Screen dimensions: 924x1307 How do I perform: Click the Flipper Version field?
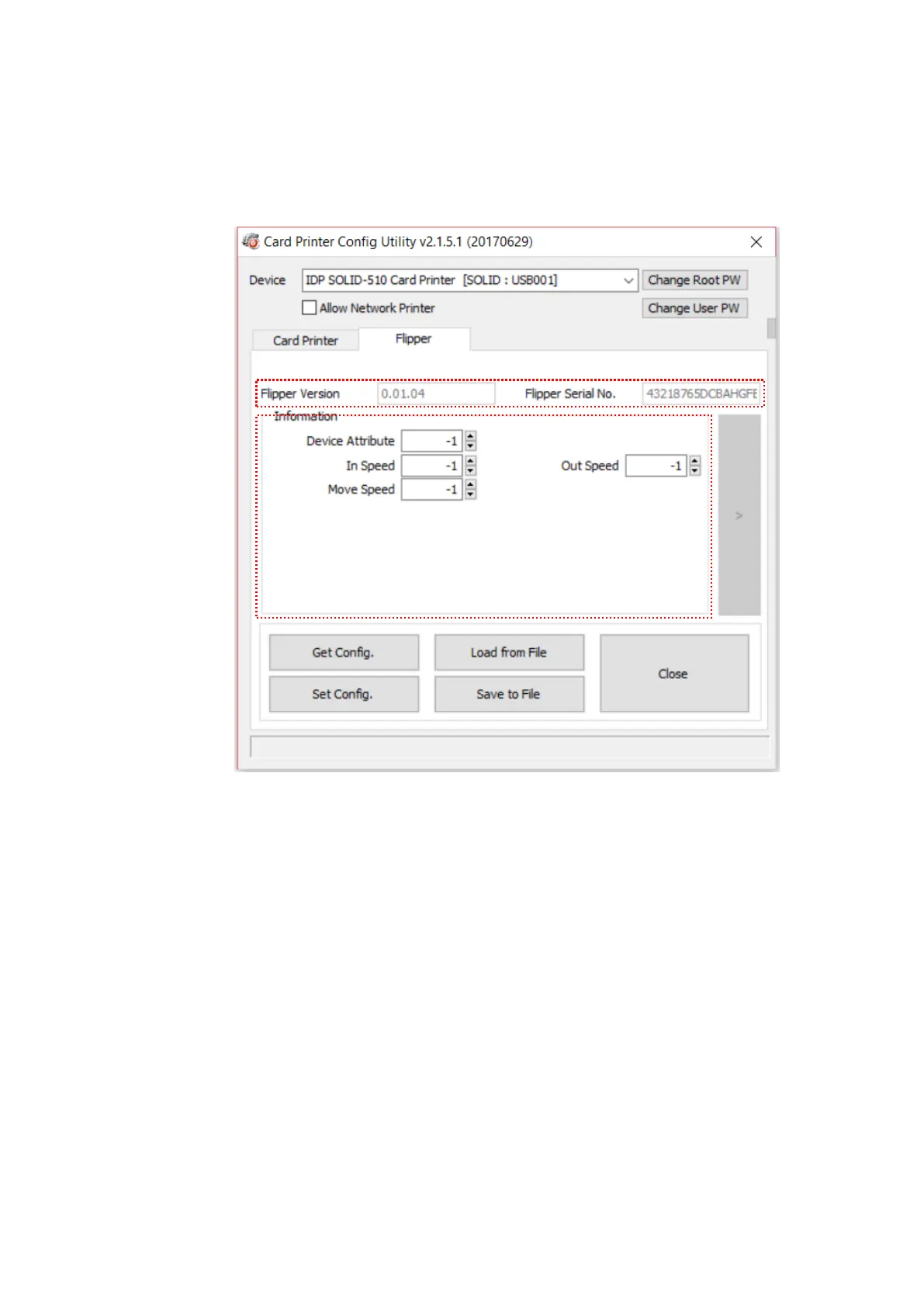coord(436,393)
